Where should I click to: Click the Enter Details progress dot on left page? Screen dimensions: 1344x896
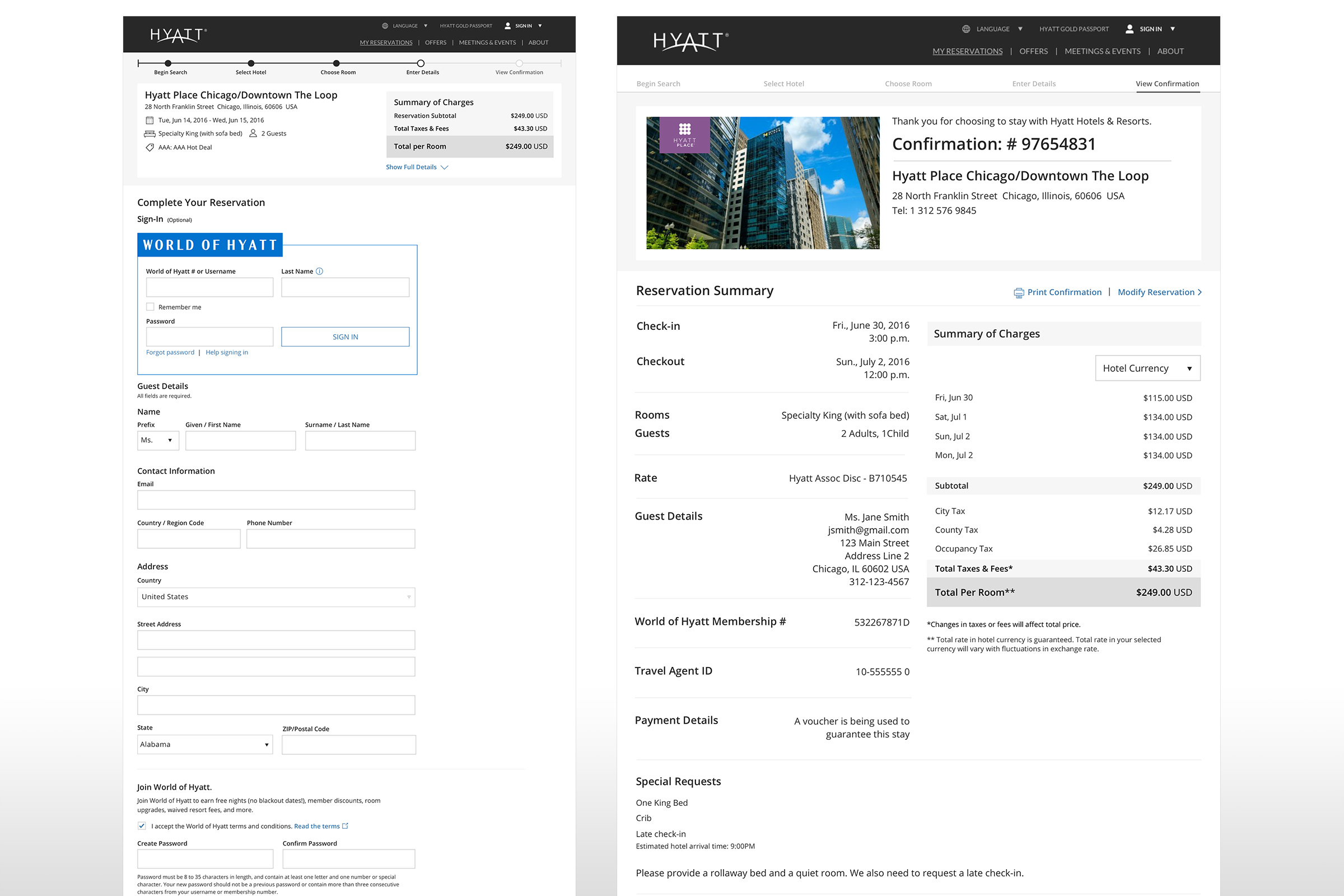[421, 63]
